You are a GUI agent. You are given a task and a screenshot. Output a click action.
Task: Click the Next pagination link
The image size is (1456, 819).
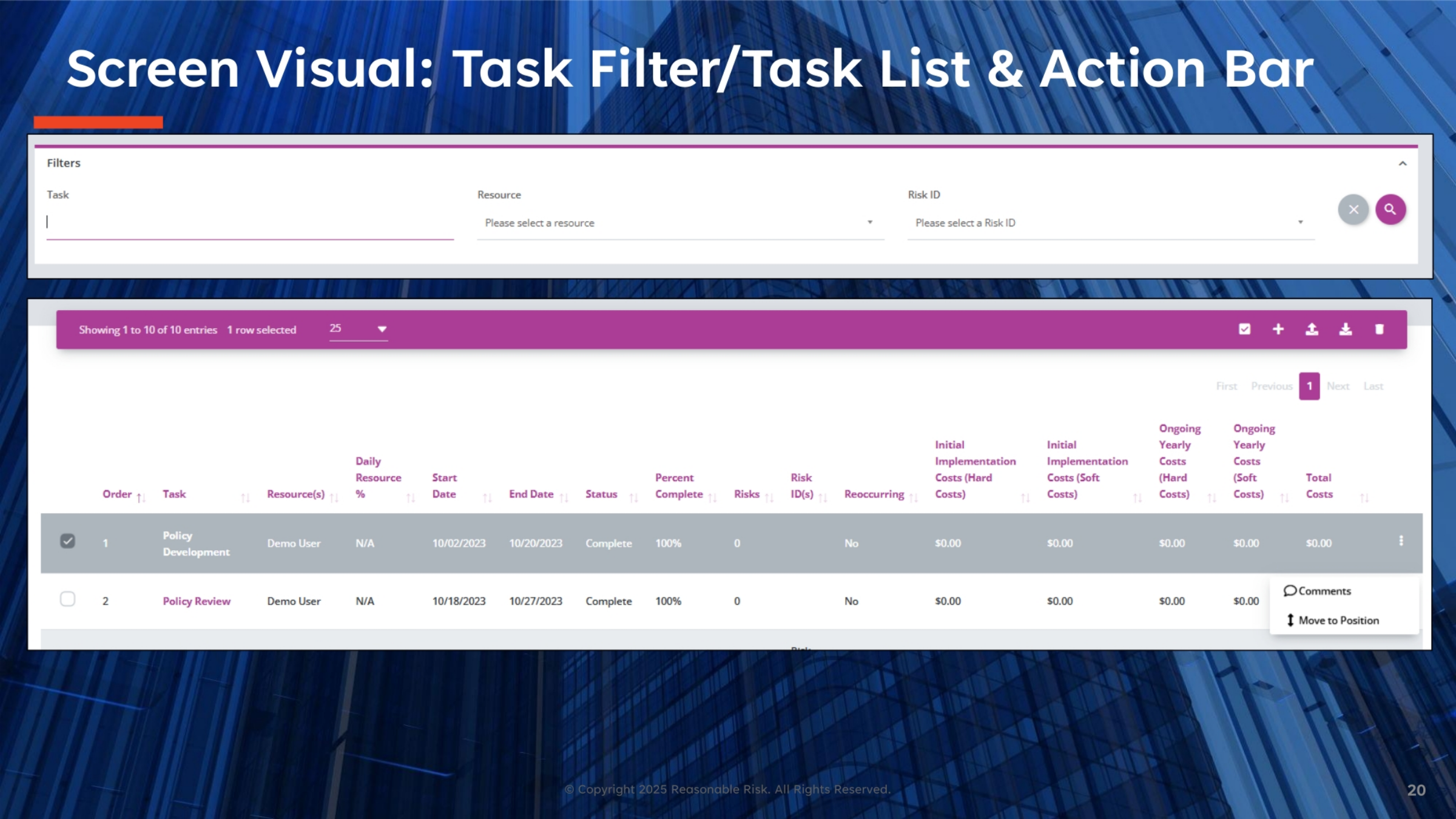(1338, 386)
